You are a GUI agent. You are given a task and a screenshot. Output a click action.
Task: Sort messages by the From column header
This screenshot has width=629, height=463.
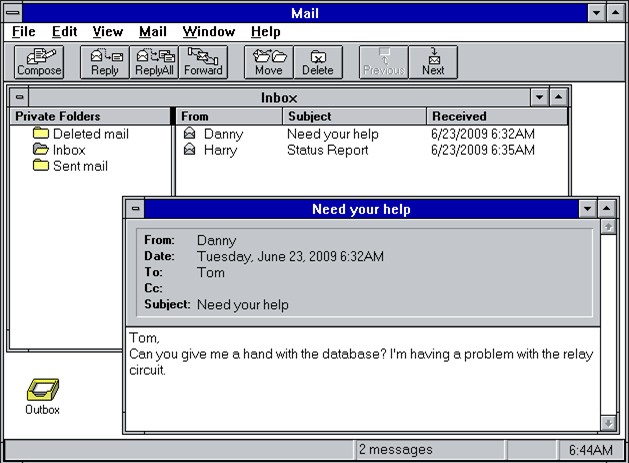click(x=229, y=116)
